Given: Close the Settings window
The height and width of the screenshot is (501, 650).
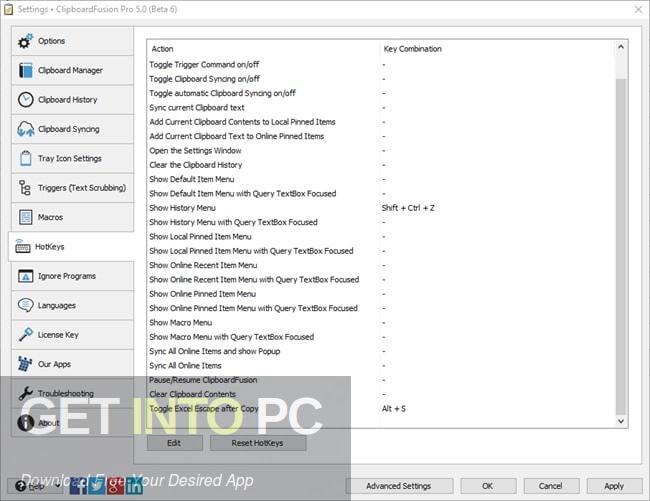Looking at the screenshot, I should (x=638, y=9).
